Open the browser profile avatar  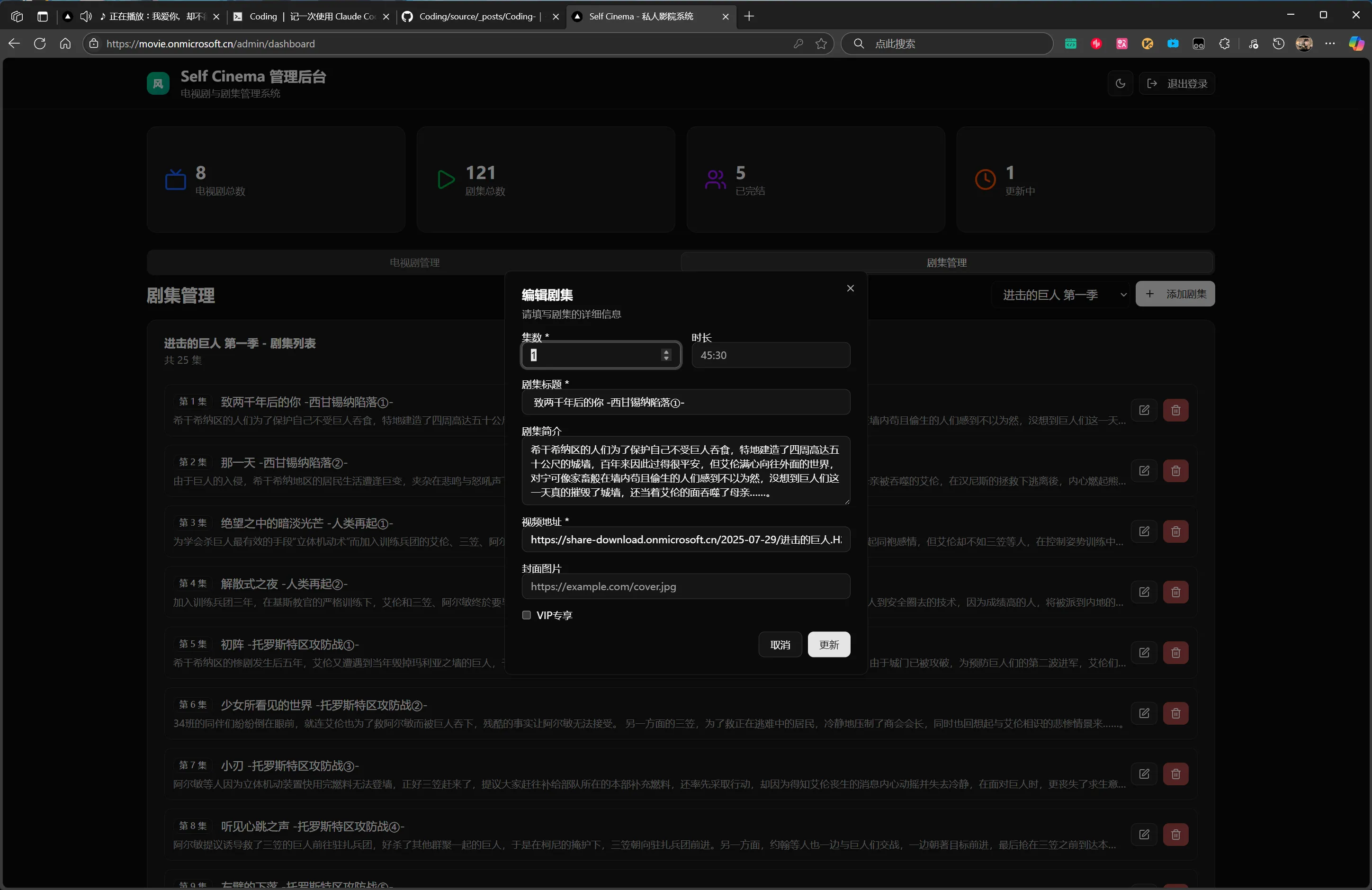(x=1304, y=44)
